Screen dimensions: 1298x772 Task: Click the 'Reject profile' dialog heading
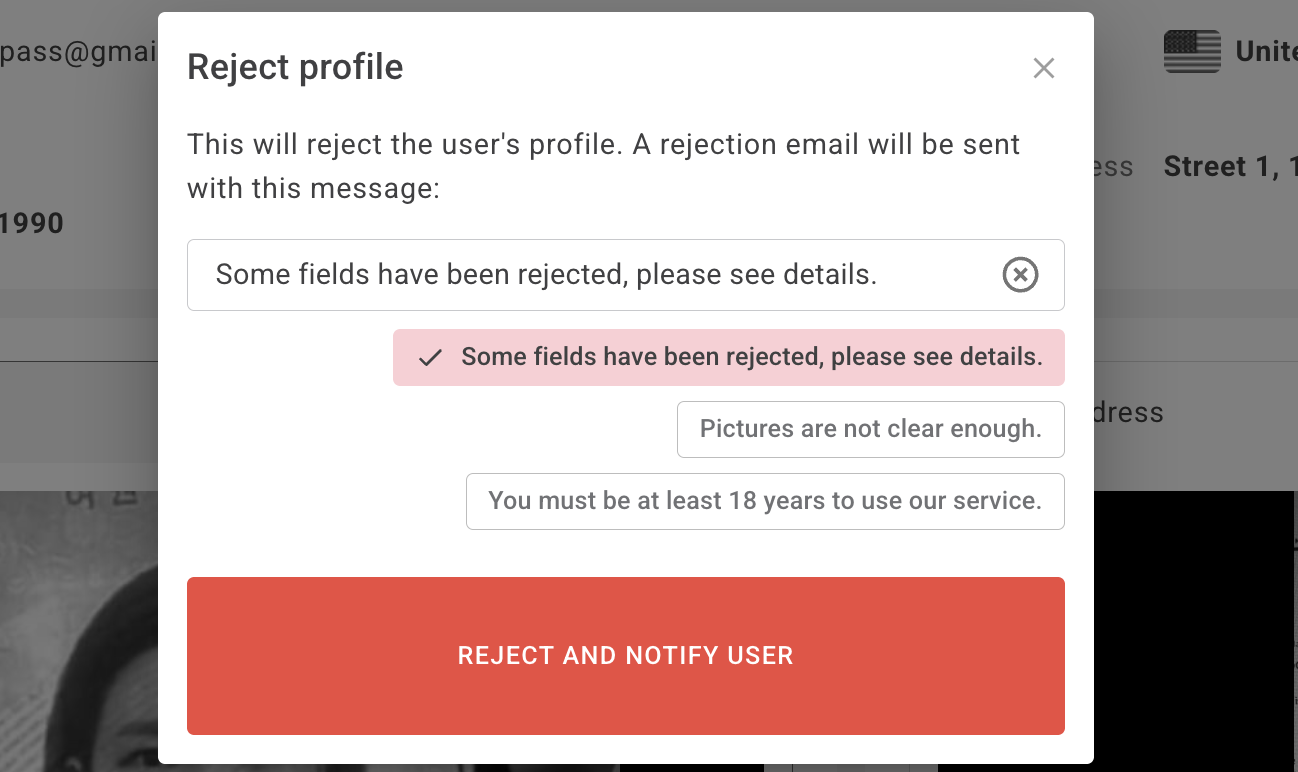(295, 67)
